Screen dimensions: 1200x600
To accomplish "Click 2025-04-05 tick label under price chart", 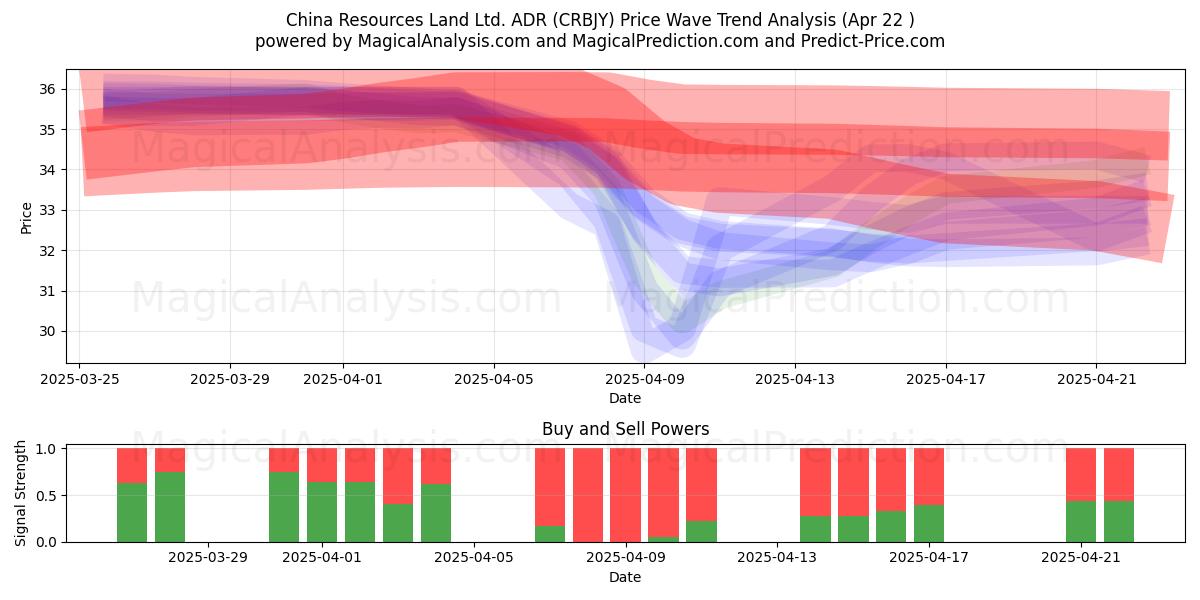I will pos(494,379).
